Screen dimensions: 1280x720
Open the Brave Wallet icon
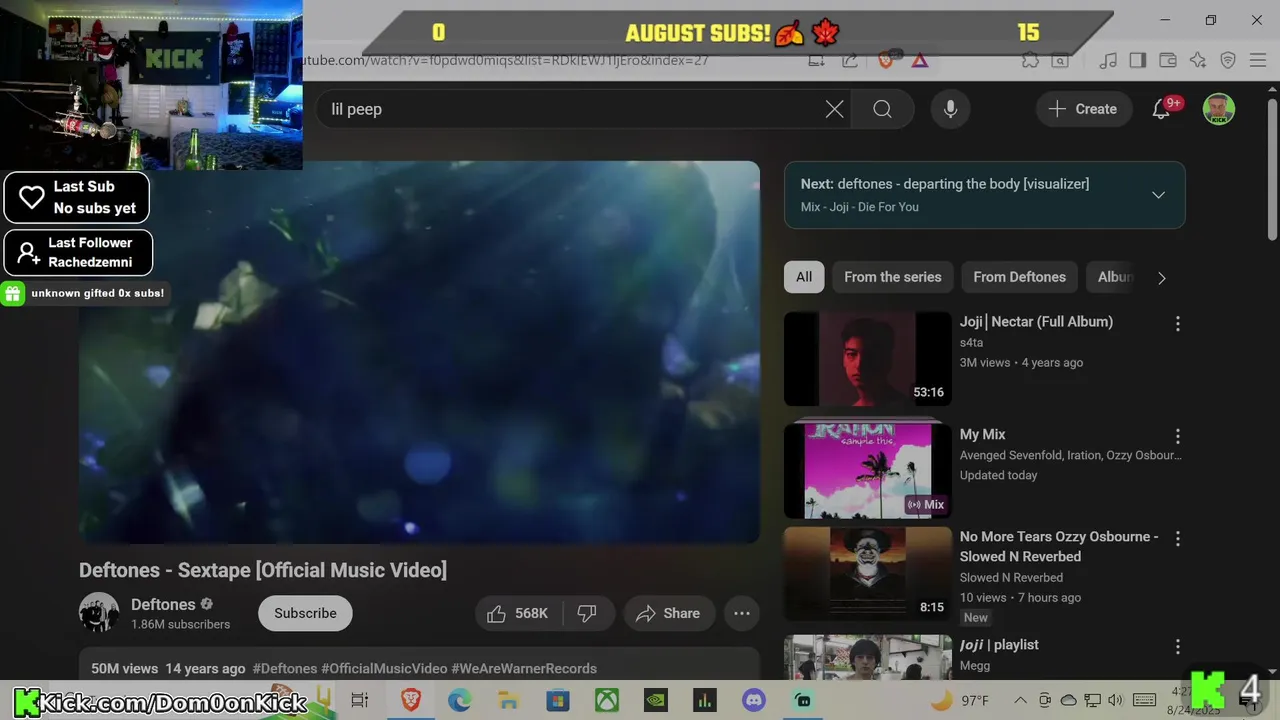[1168, 60]
